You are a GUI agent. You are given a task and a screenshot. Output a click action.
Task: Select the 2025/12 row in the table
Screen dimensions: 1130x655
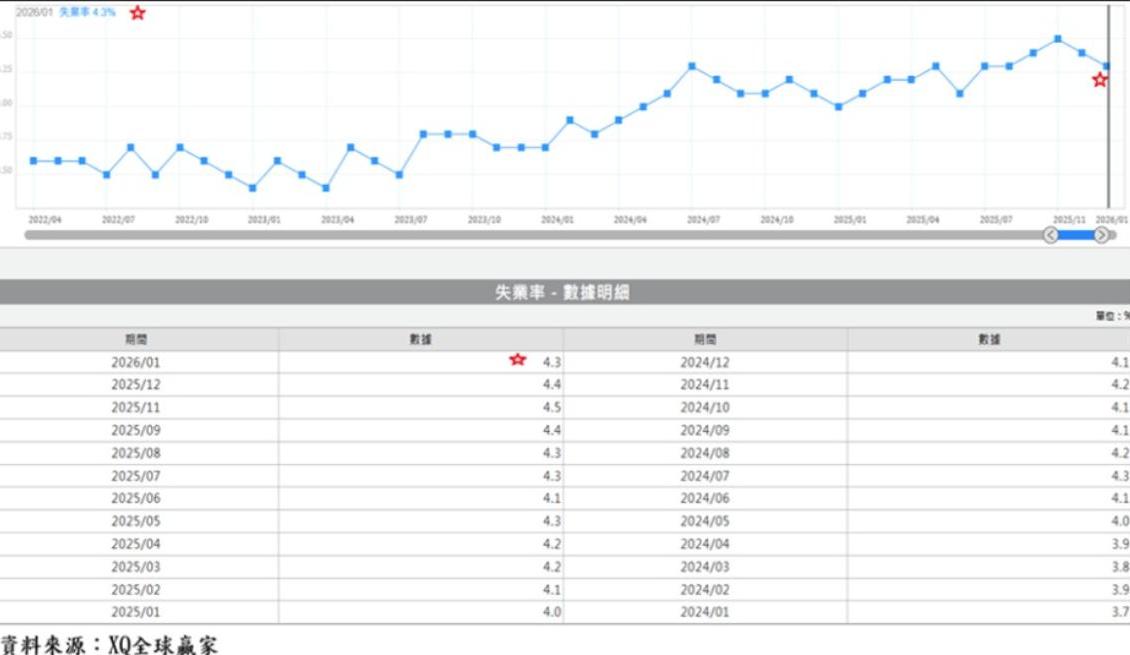click(x=136, y=385)
